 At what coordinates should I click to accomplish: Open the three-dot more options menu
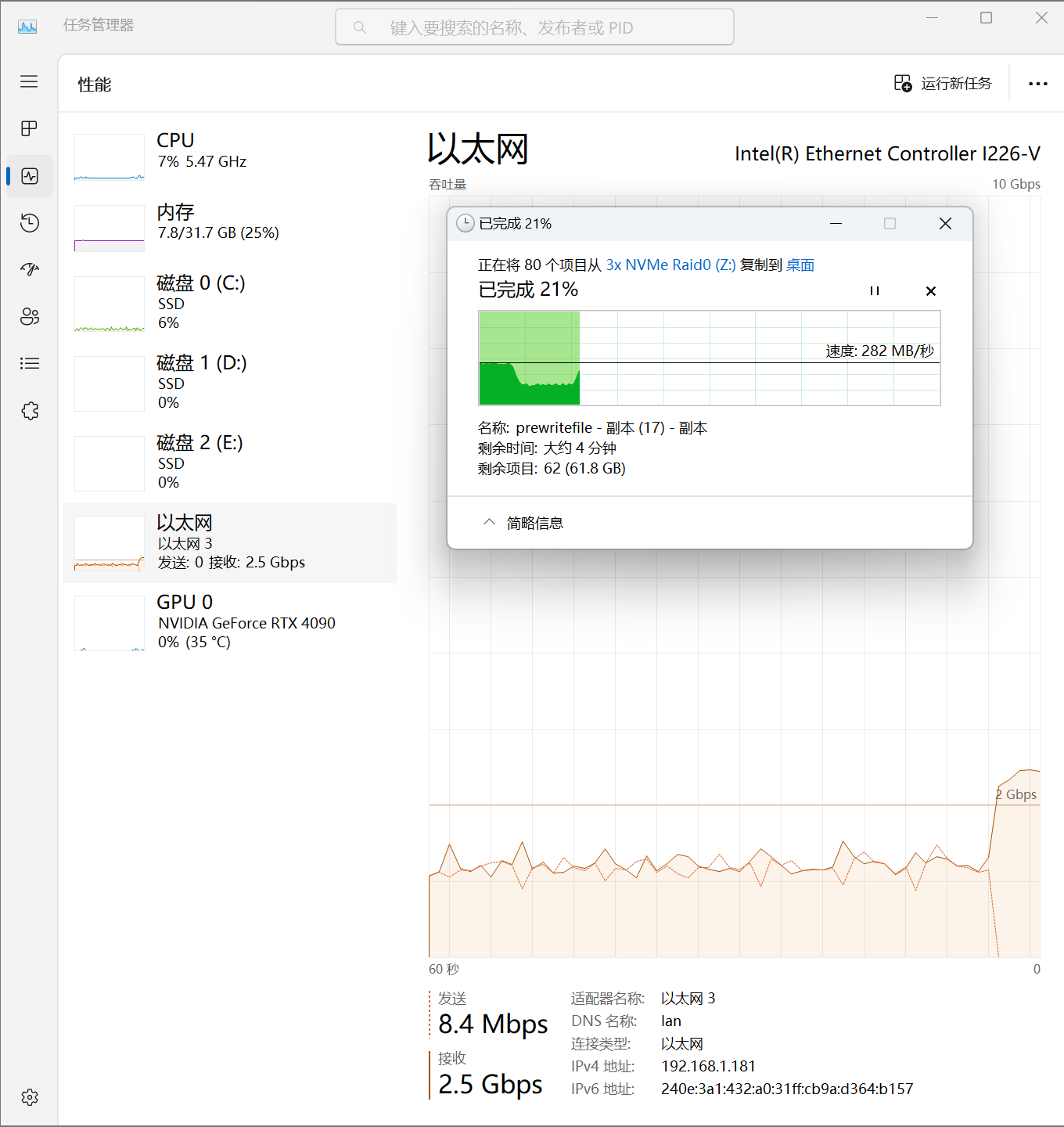click(1038, 84)
